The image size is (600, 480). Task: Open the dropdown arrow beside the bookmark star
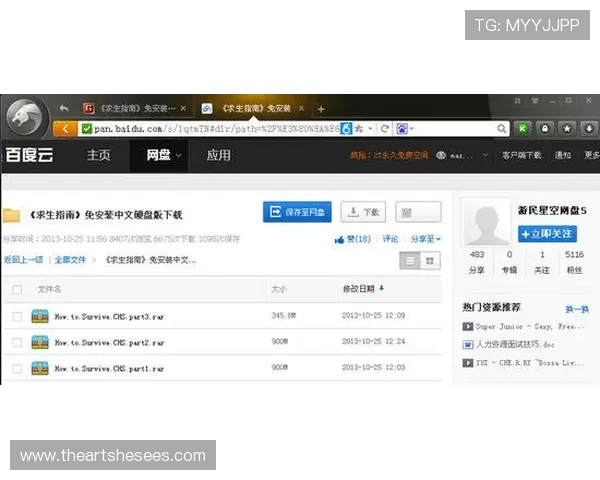point(370,129)
